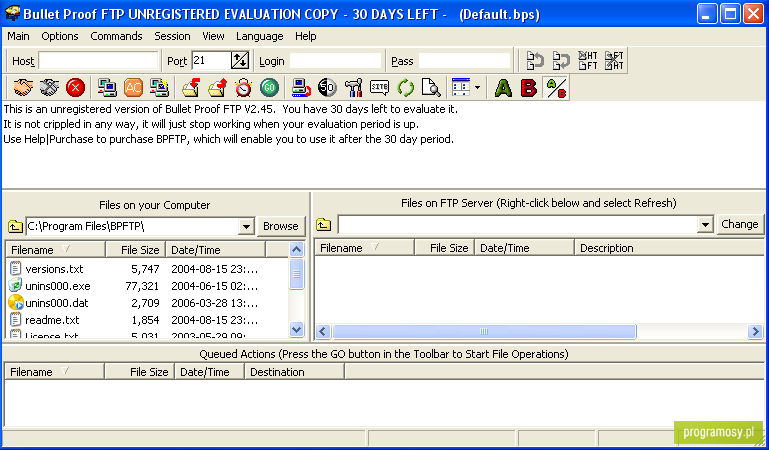Click the Host input field
Viewport: 769px width, 450px height.
98,61
